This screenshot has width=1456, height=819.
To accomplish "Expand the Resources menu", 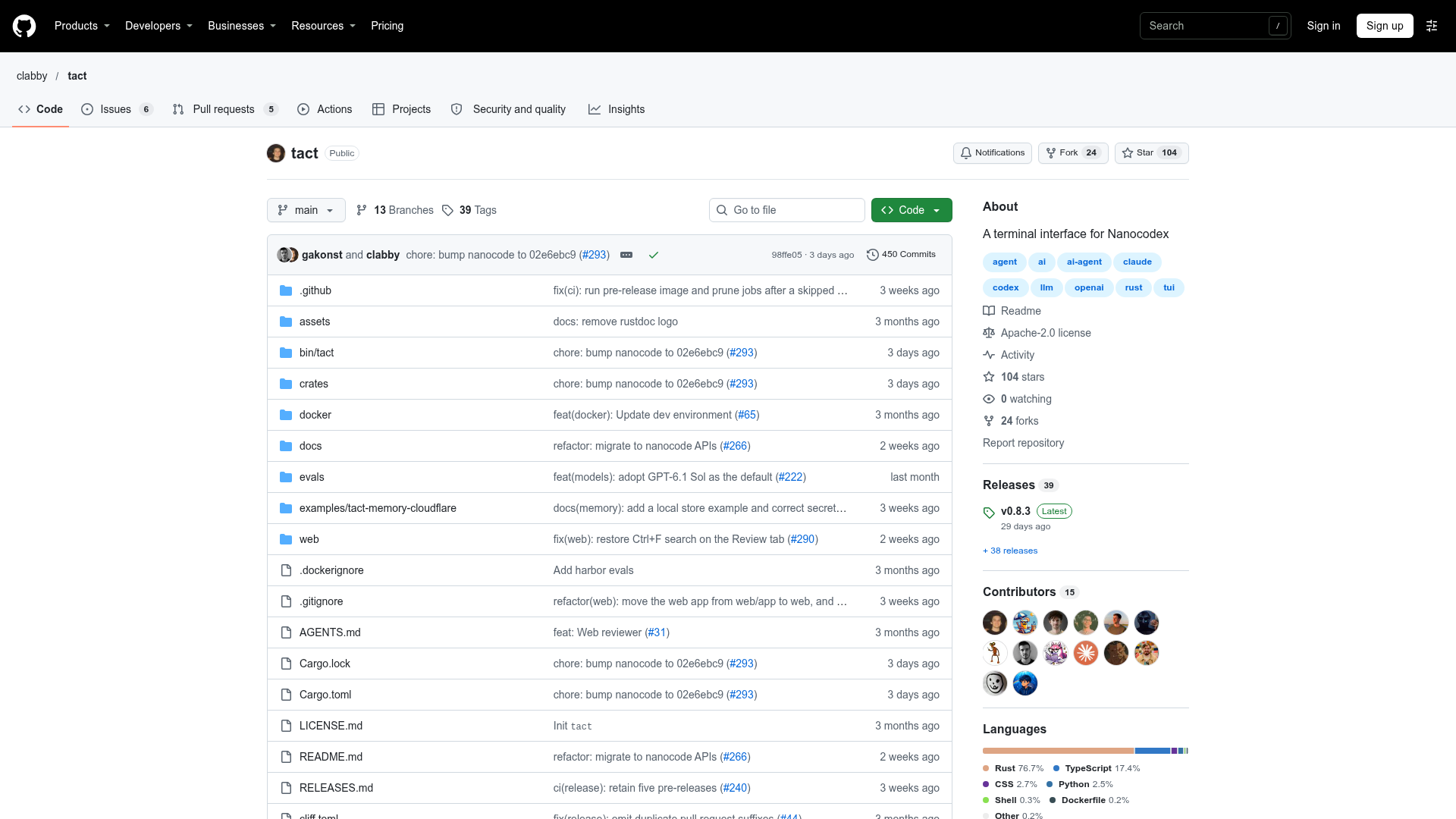I will (323, 26).
